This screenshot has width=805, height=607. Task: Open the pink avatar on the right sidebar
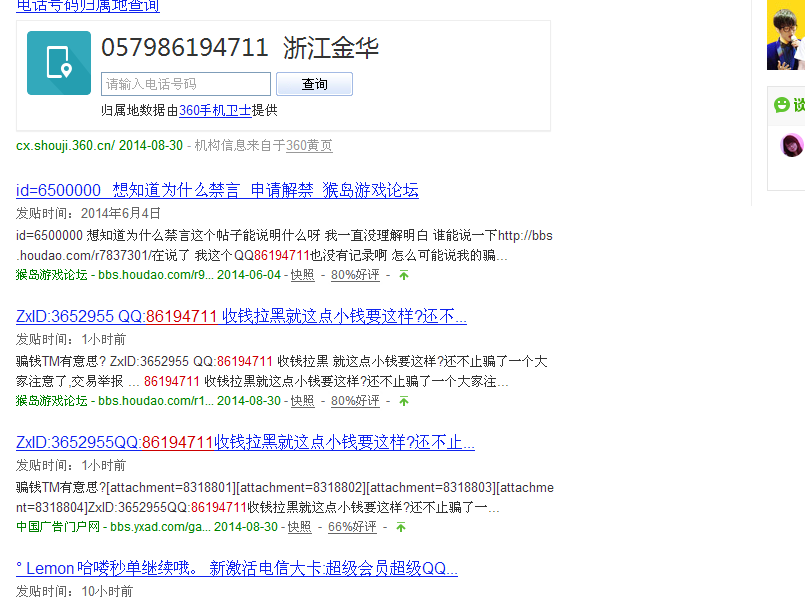click(x=792, y=145)
